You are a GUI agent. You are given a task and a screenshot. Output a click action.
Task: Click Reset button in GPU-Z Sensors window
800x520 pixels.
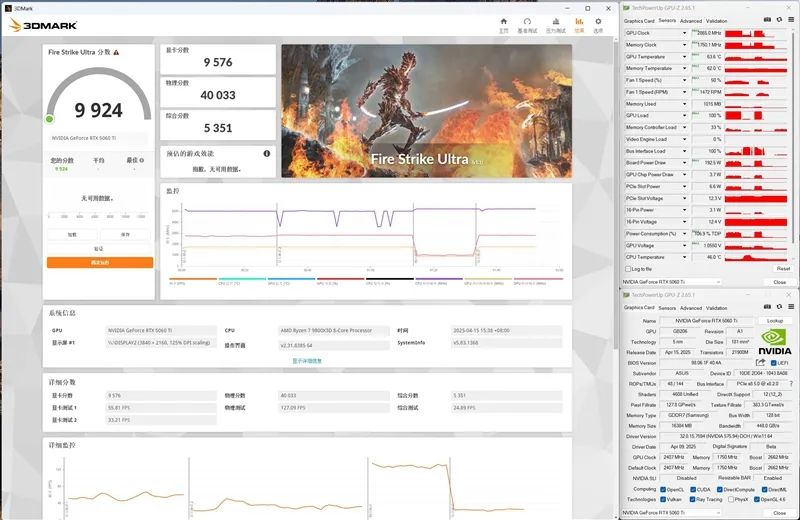[x=783, y=268]
